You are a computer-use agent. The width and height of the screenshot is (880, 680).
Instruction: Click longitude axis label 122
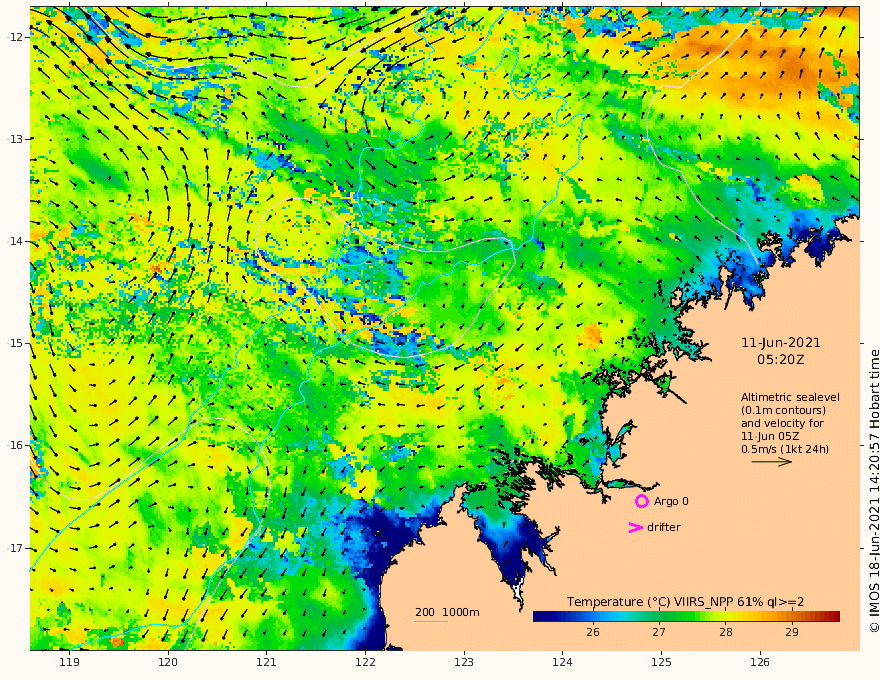(x=365, y=662)
